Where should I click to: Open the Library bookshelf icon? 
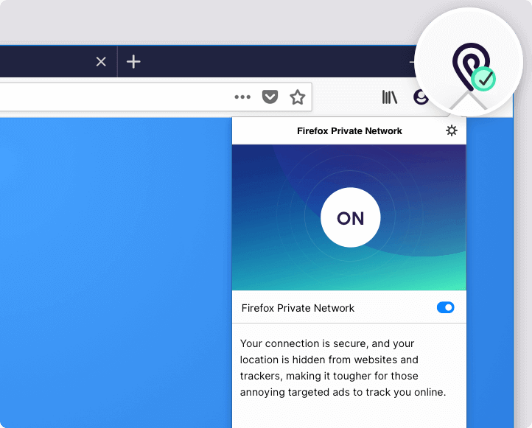click(390, 97)
